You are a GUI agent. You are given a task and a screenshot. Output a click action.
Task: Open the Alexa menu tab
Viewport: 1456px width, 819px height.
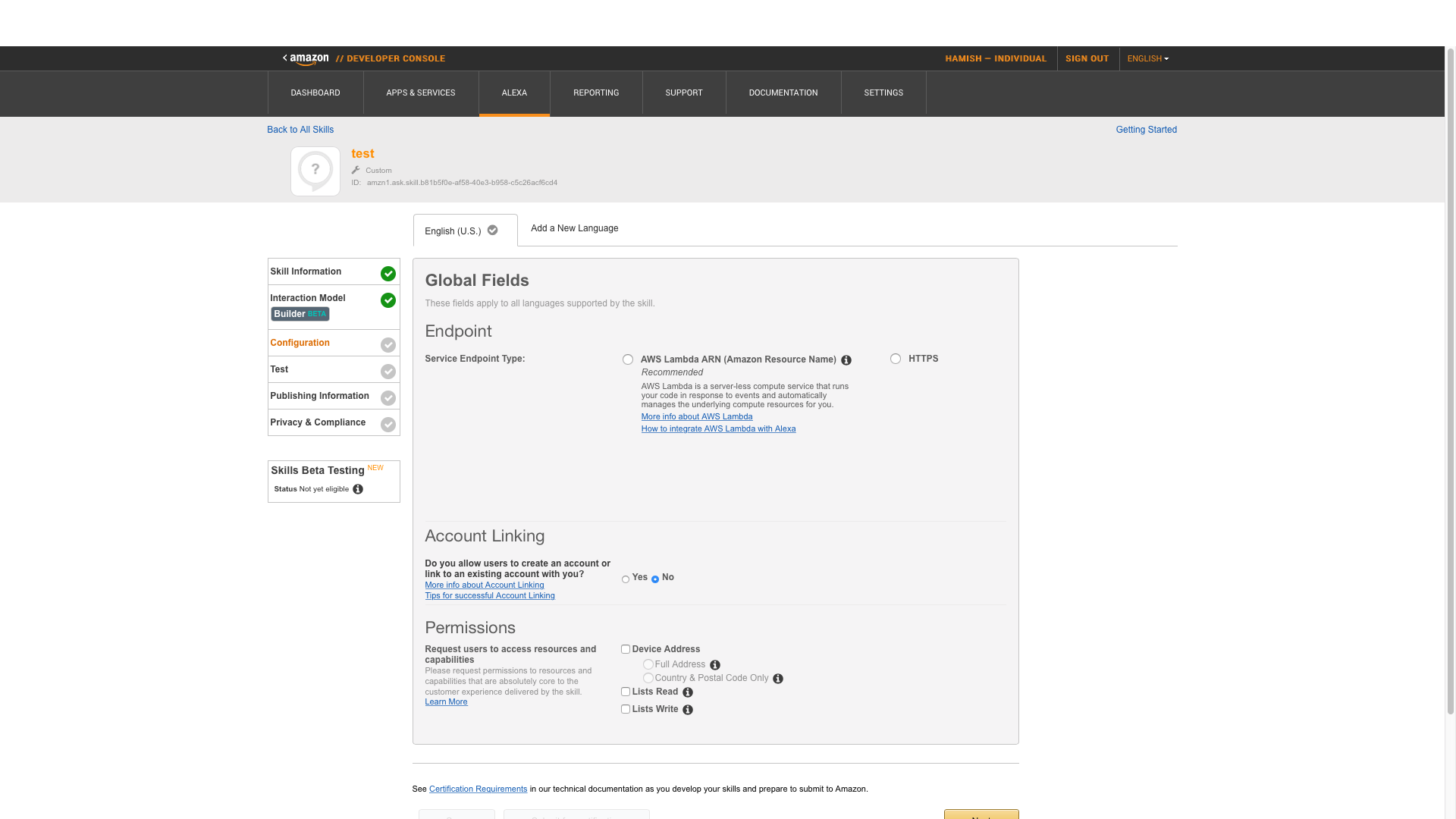(x=514, y=93)
